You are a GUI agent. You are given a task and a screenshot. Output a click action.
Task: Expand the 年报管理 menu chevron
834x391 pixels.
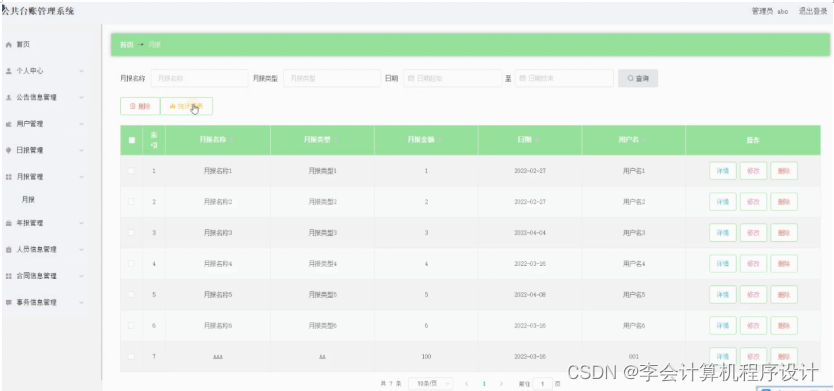coord(81,223)
